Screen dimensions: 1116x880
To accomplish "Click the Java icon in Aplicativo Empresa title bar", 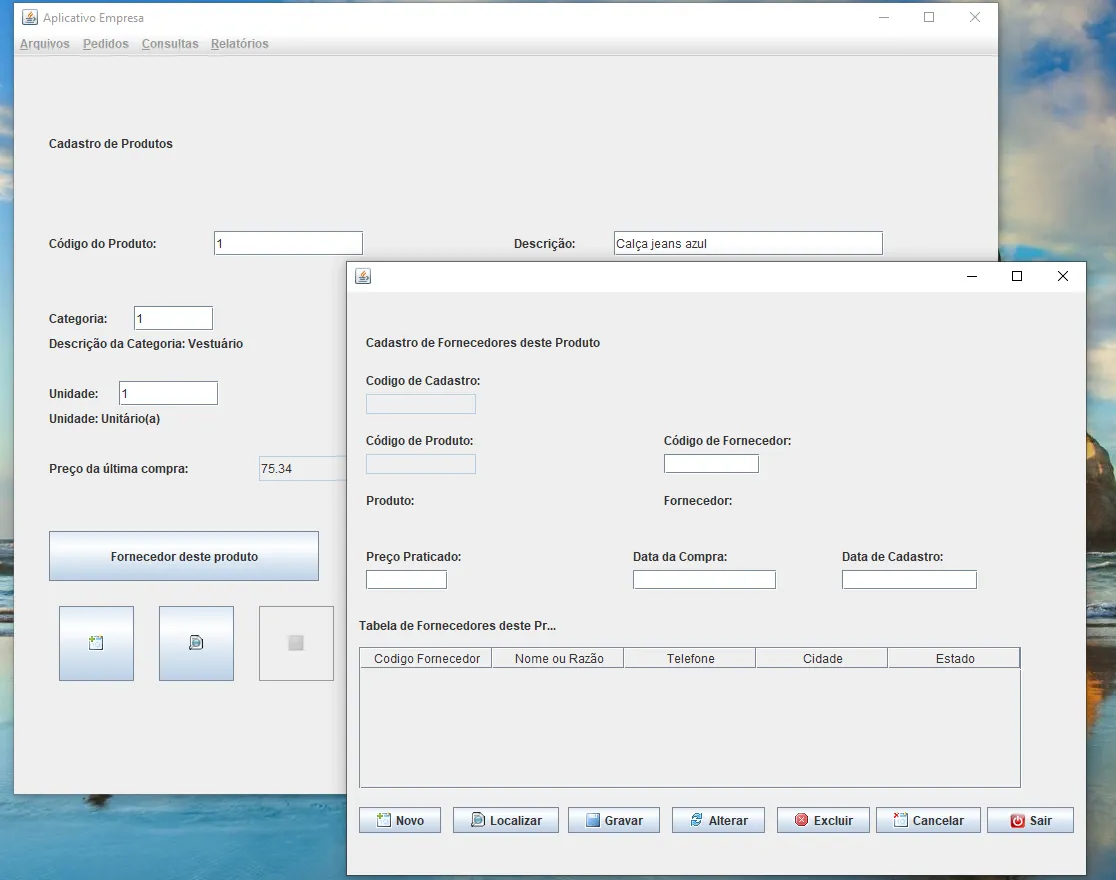I will click(x=30, y=17).
